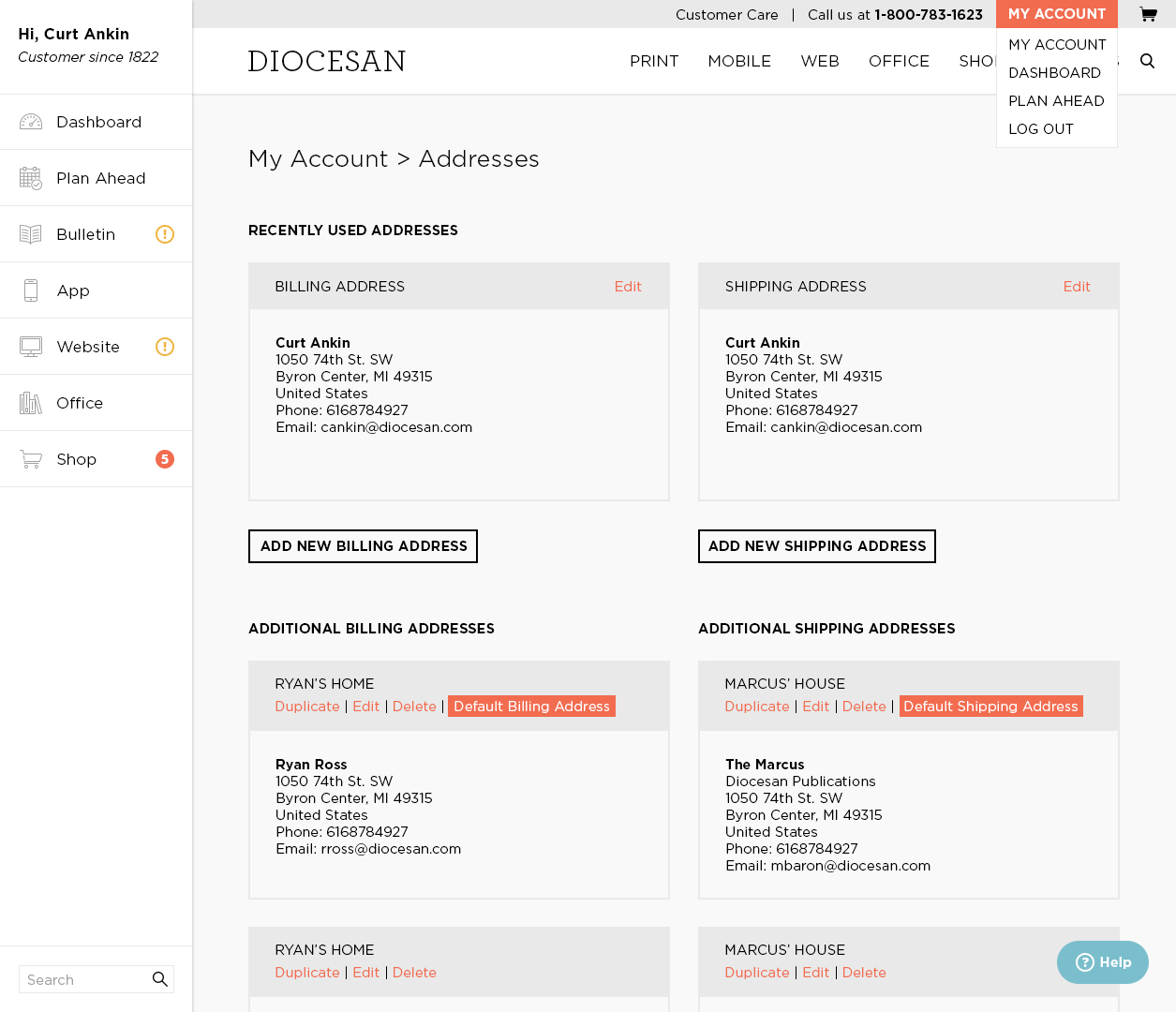
Task: Open the shopping cart icon in header
Action: click(1147, 14)
